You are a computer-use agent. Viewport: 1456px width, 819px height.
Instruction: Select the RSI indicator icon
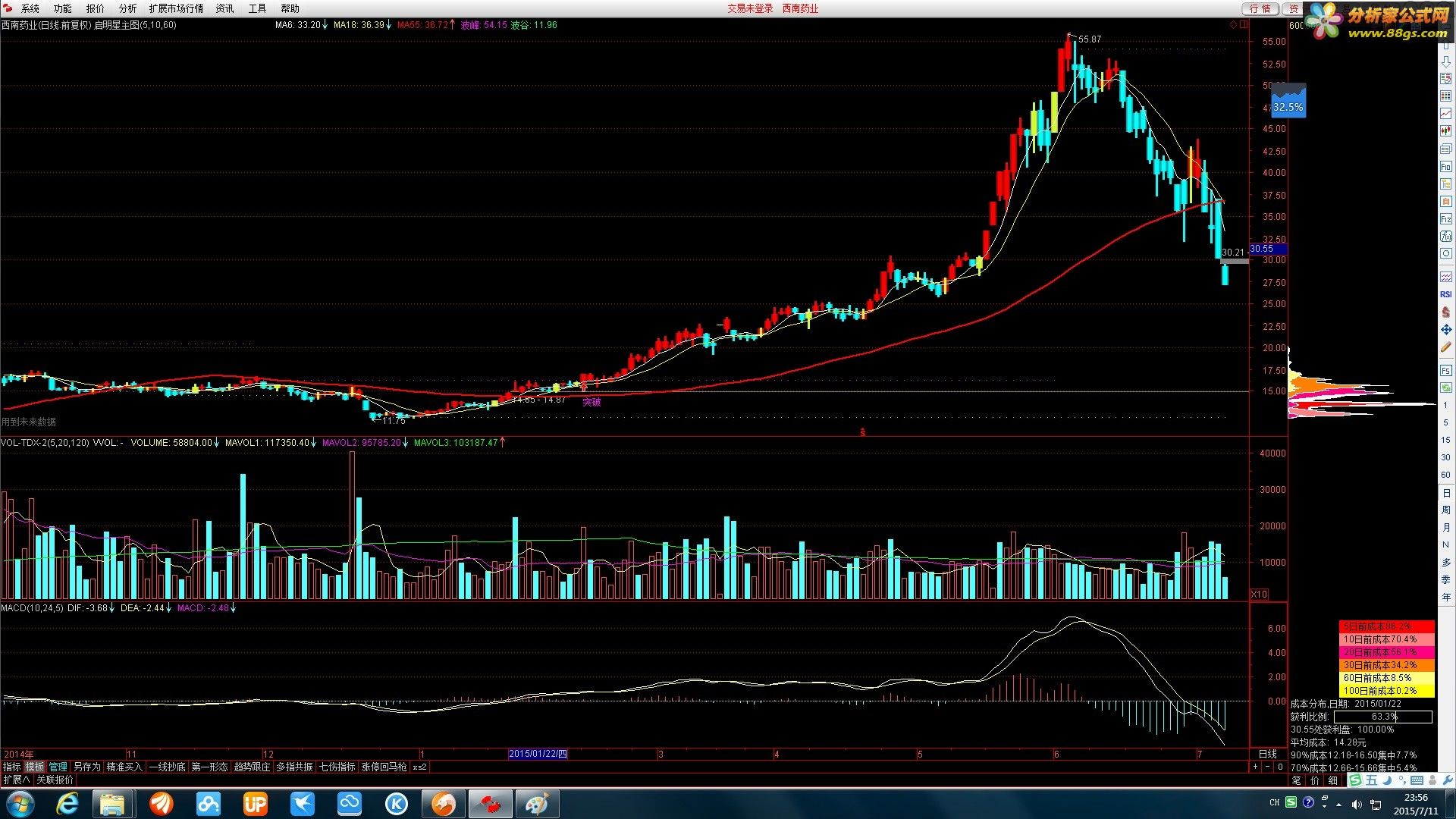[1445, 294]
